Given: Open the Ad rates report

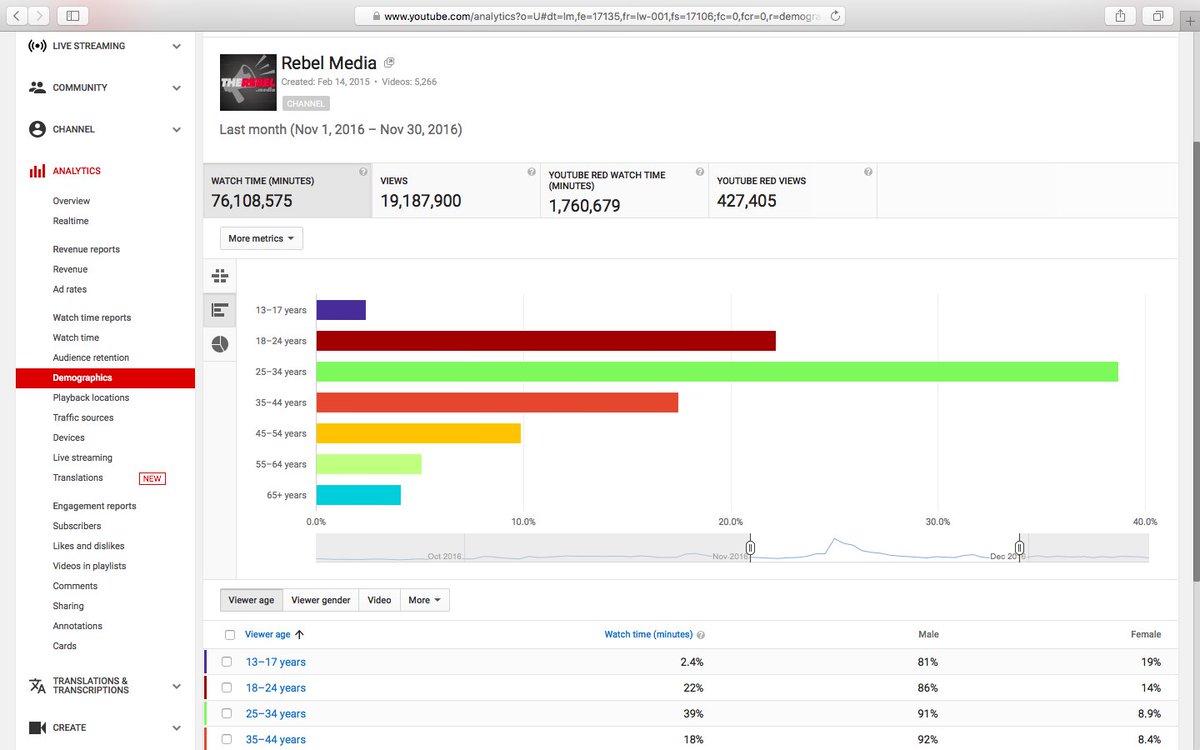Looking at the screenshot, I should pos(70,289).
